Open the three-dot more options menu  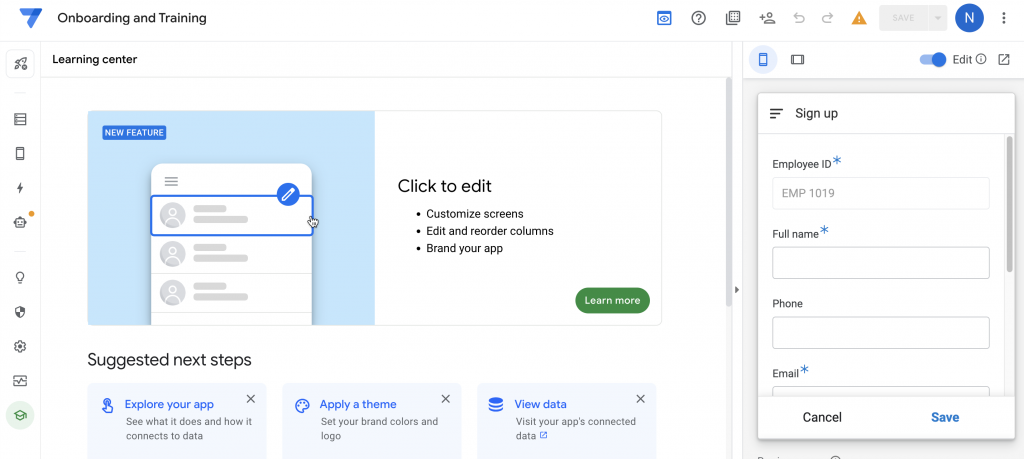pos(1004,18)
